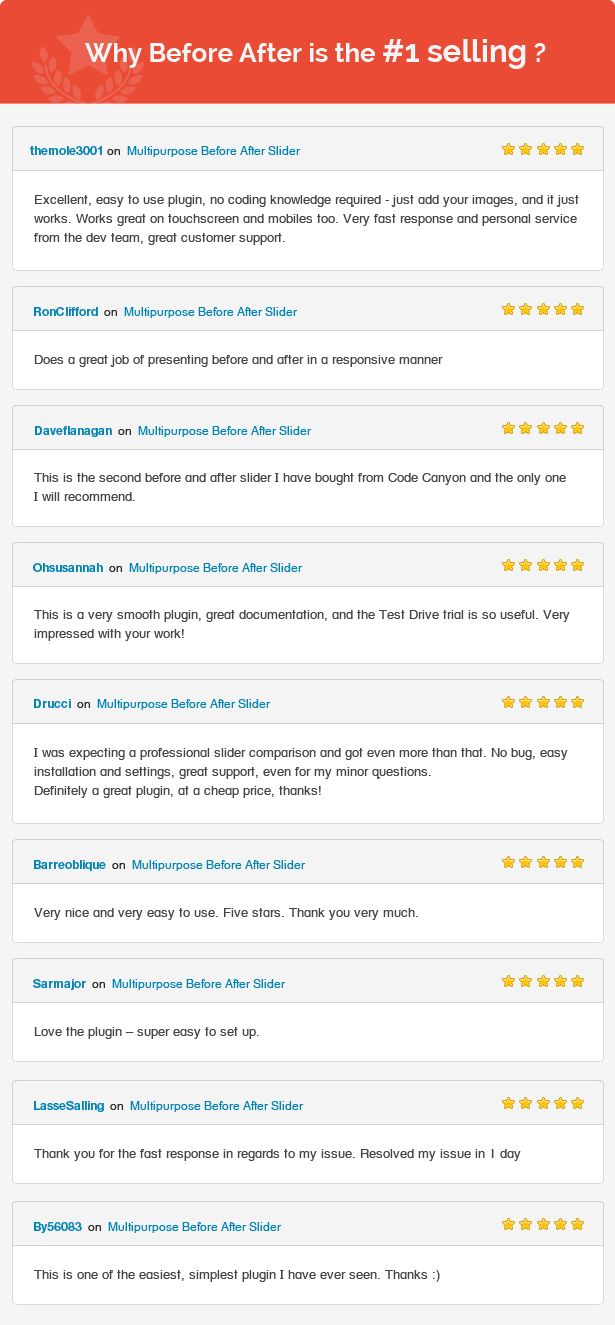Open product link in Barreoblique's review

click(218, 865)
